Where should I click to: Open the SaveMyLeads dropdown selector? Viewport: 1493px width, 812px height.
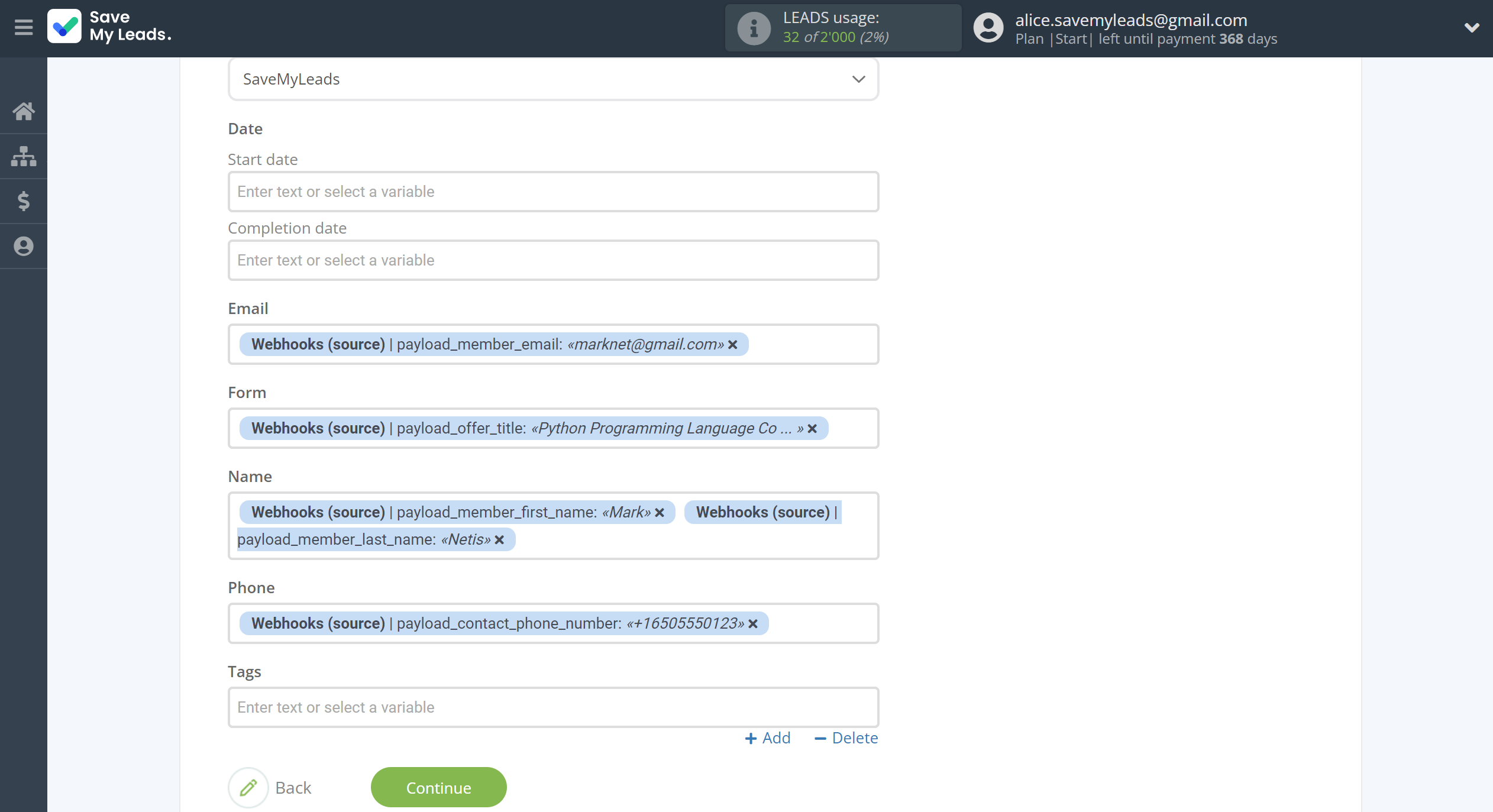pos(553,79)
